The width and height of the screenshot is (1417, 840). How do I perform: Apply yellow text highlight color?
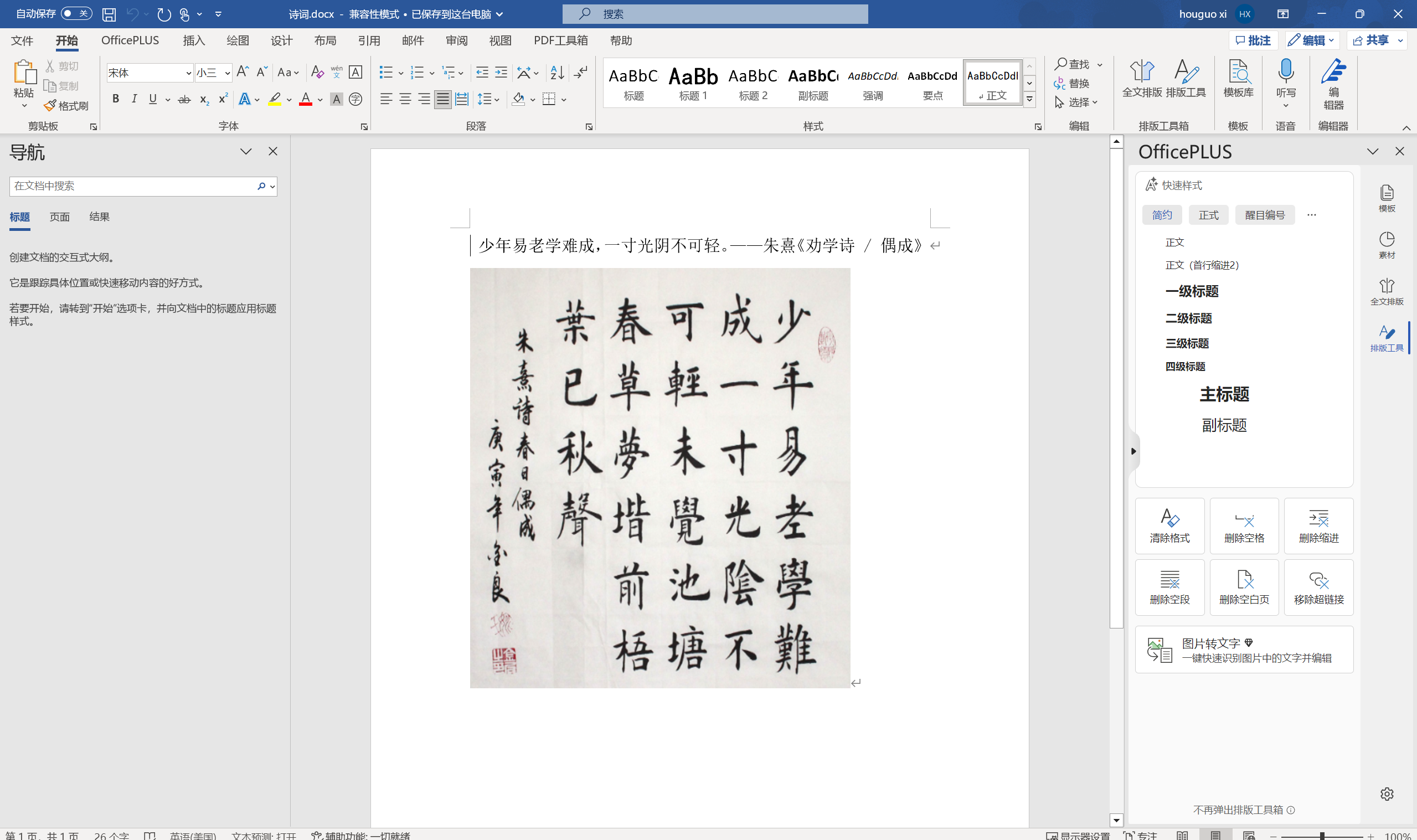coord(275,99)
